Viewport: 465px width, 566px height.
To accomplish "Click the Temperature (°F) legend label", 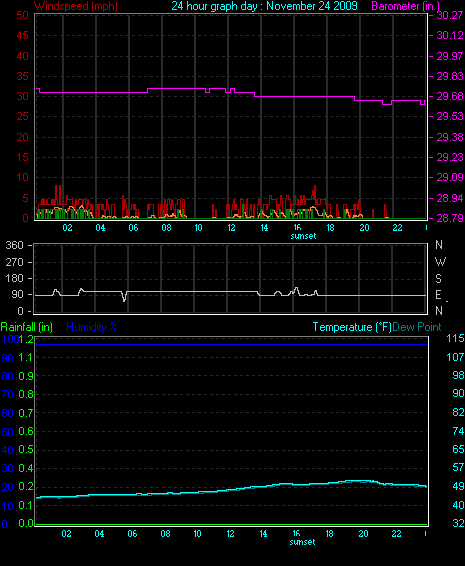I will click(x=352, y=327).
